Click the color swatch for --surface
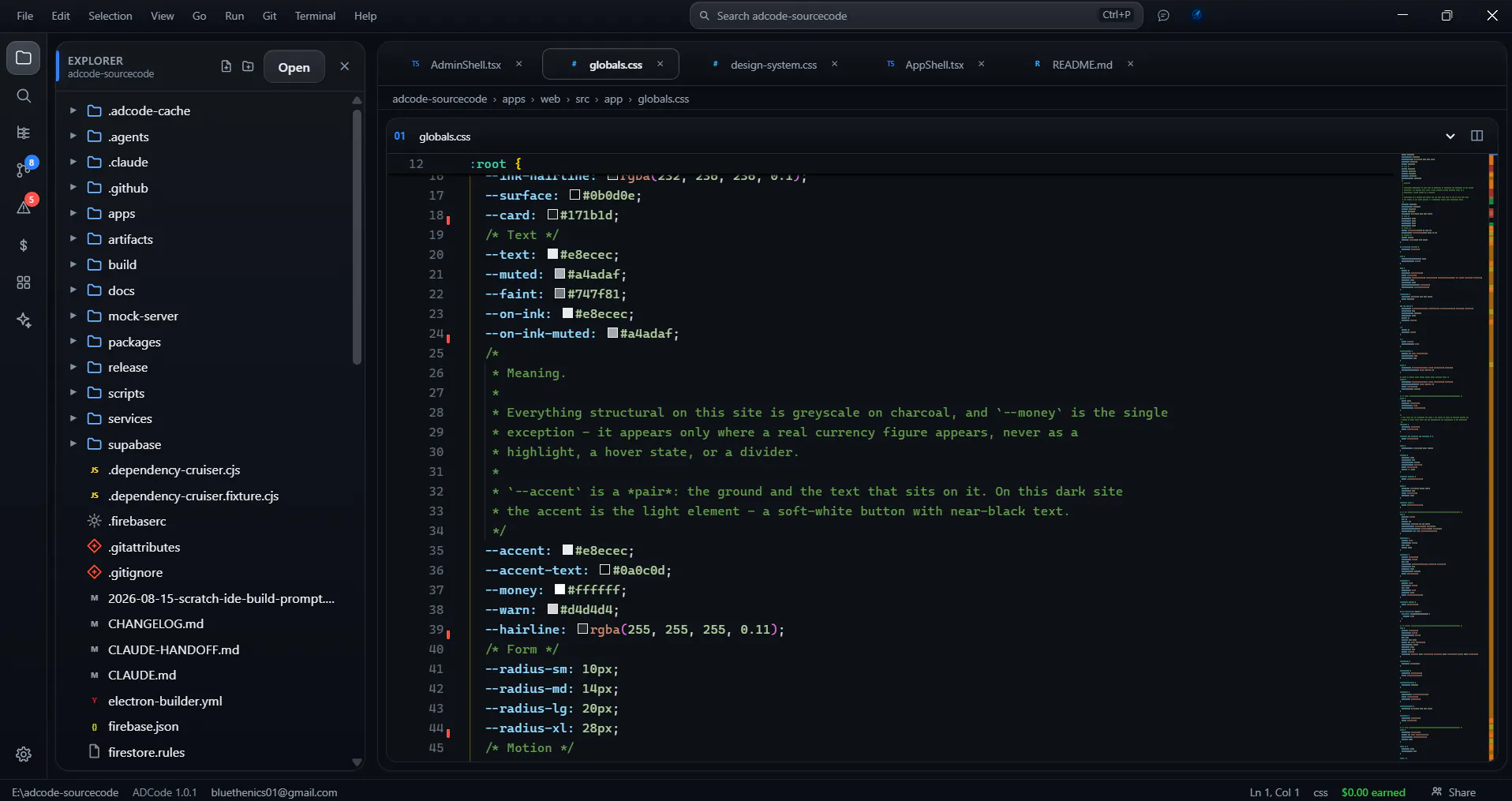Image resolution: width=1512 pixels, height=801 pixels. (x=574, y=195)
